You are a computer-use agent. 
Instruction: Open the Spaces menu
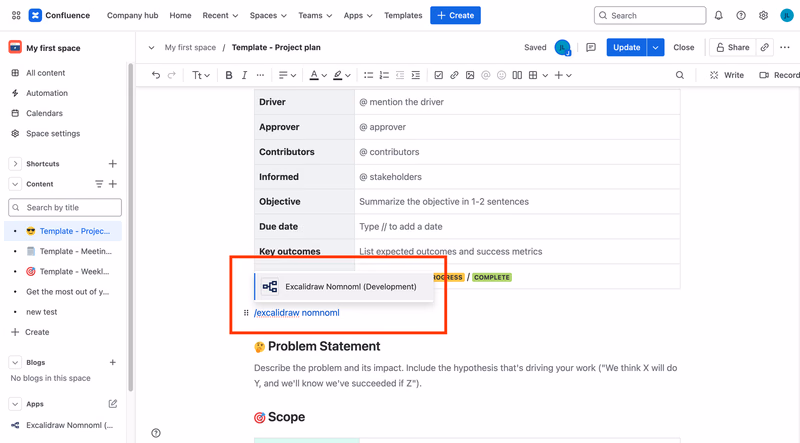[268, 15]
